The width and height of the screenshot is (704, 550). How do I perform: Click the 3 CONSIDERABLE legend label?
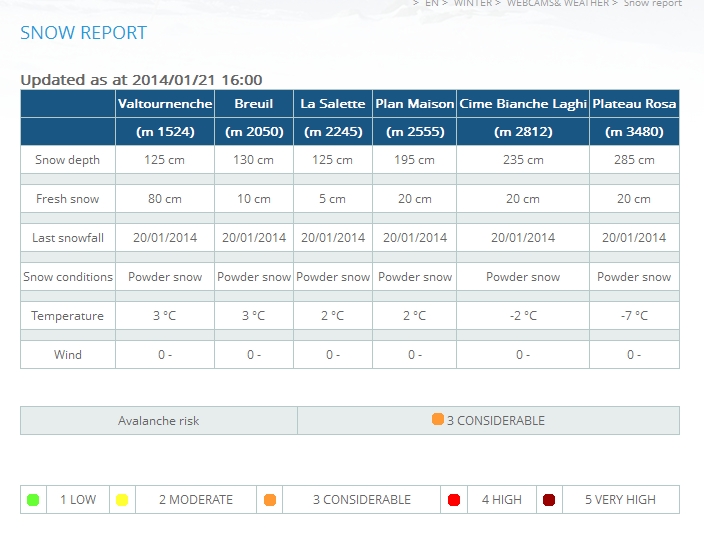pyautogui.click(x=362, y=500)
